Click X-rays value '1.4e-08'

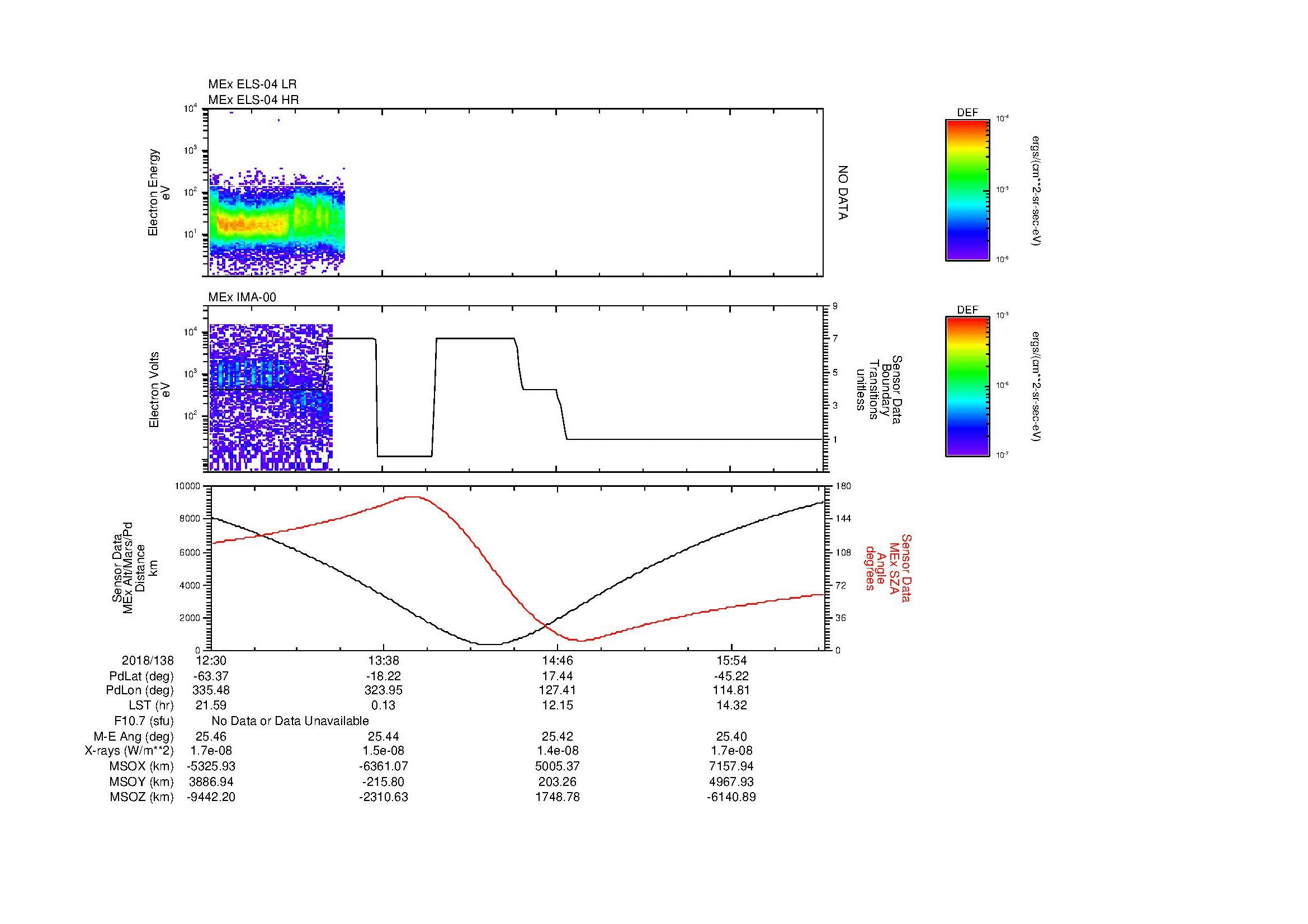tap(558, 750)
